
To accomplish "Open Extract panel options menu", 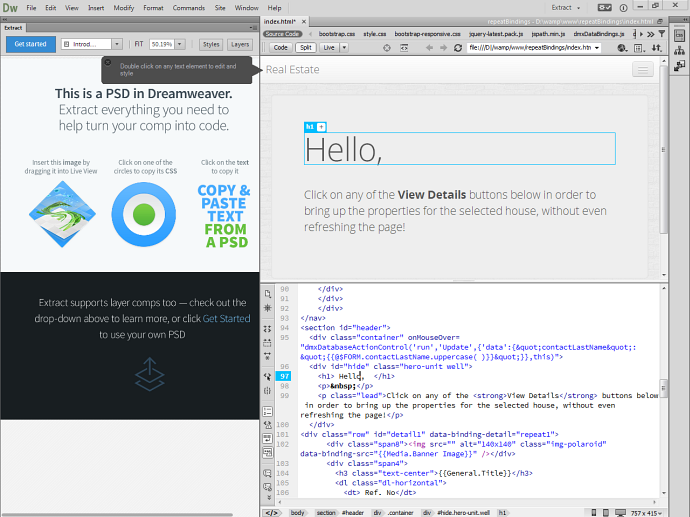I will (x=253, y=28).
